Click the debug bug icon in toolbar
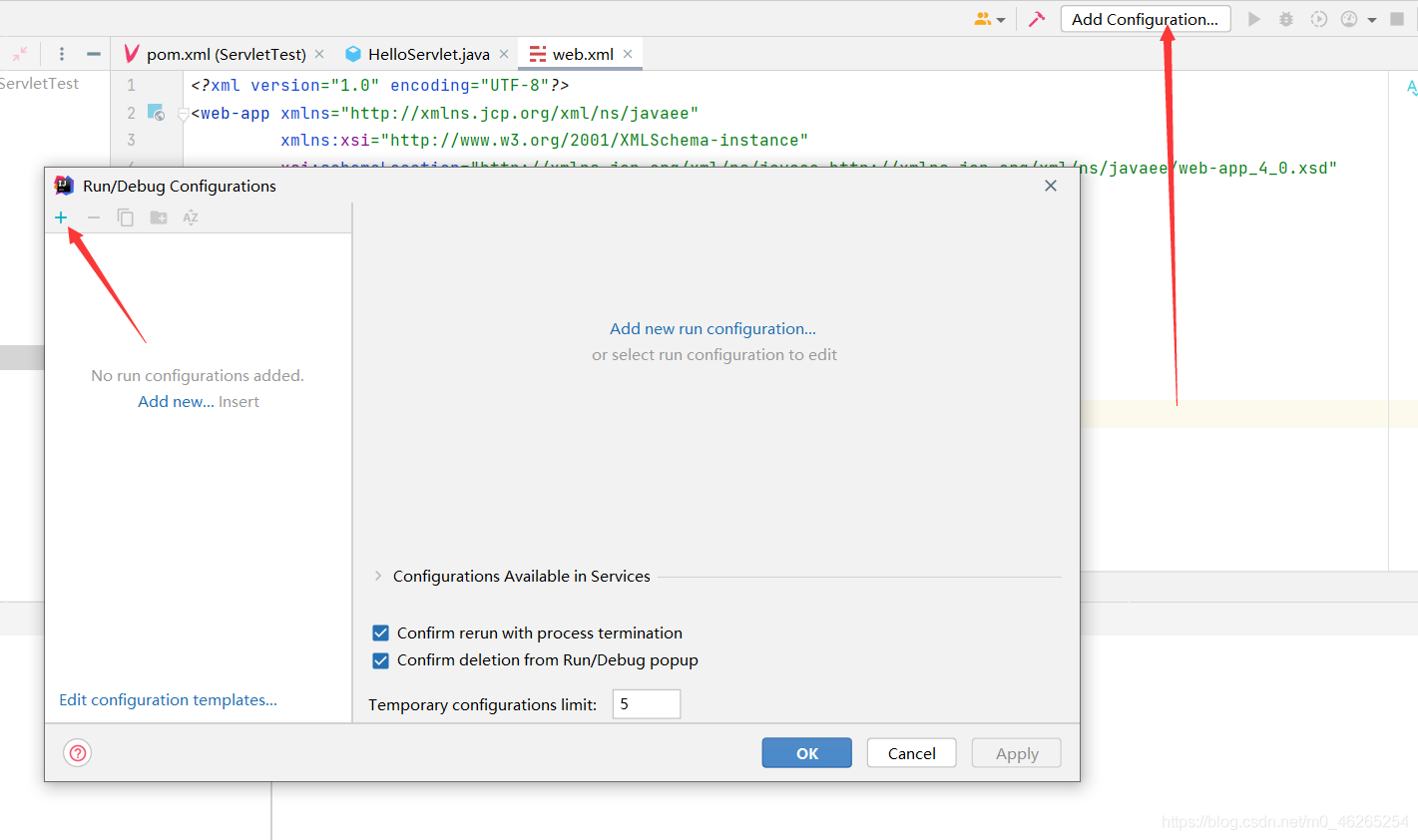This screenshot has height=840, width=1418. (1286, 19)
